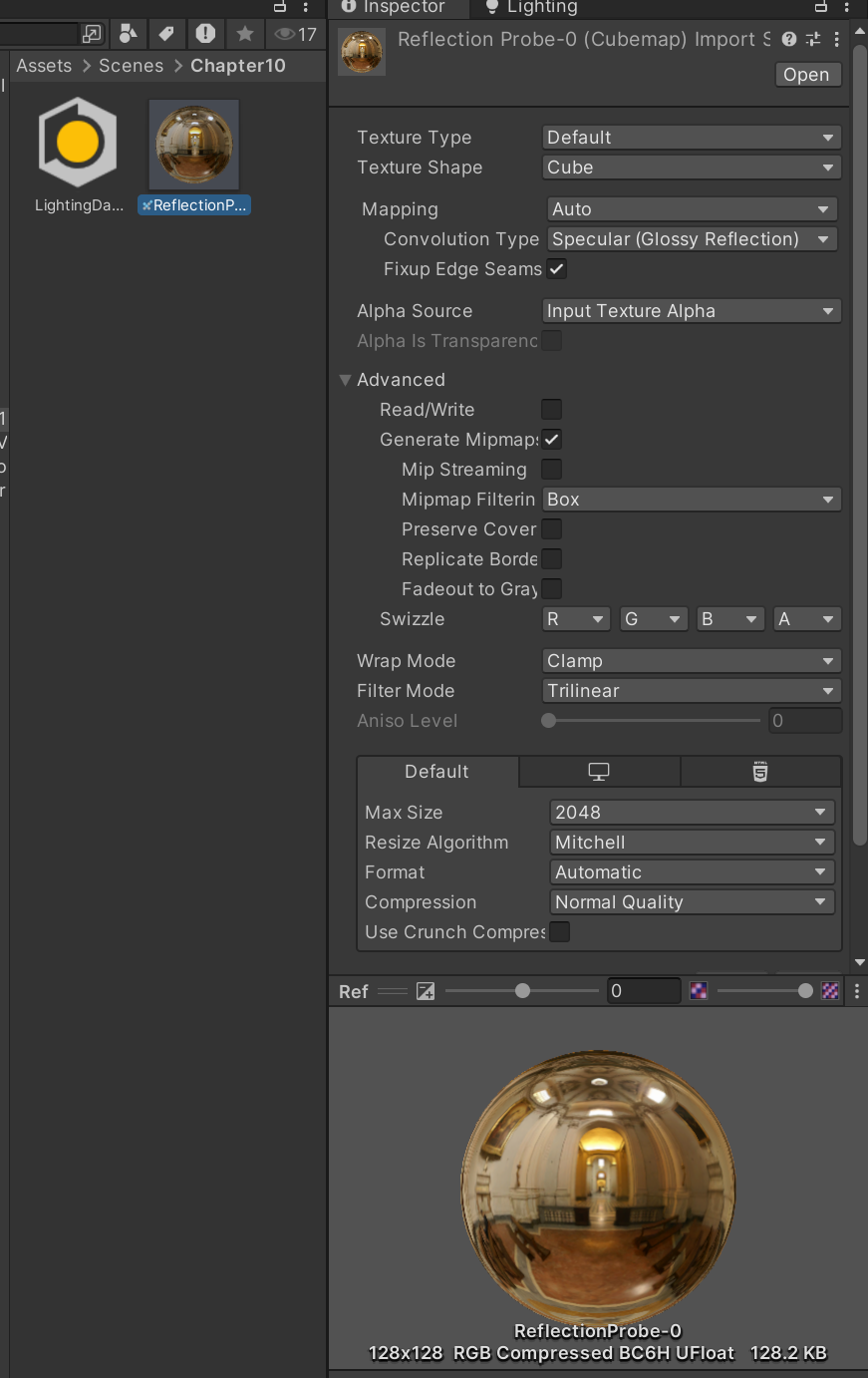Select the LightingData asset icon
The image size is (868, 1378).
[x=78, y=143]
